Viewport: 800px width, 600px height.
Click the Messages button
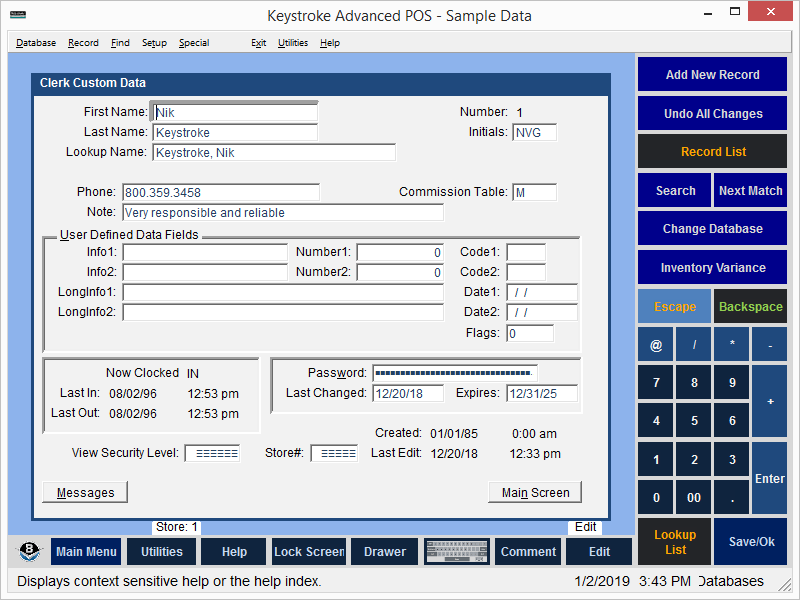pos(85,492)
